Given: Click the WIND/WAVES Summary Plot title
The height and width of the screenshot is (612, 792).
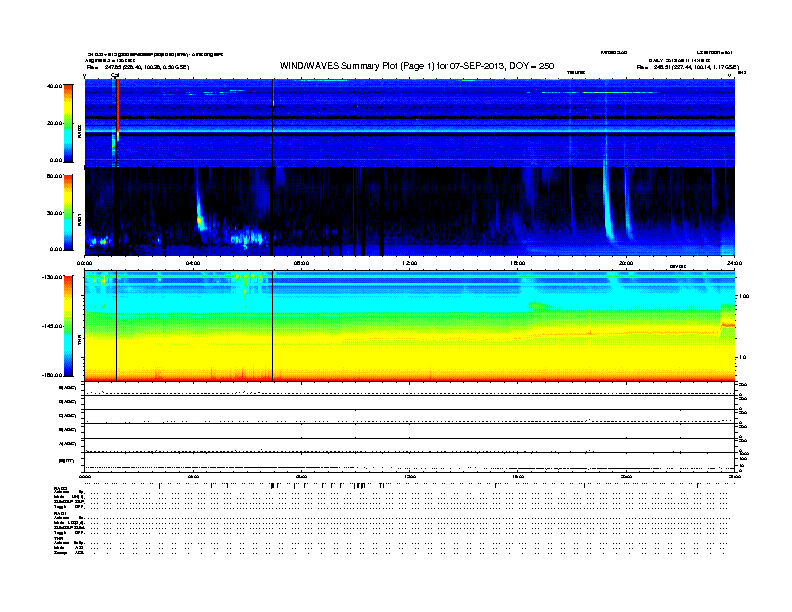Looking at the screenshot, I should [417, 66].
